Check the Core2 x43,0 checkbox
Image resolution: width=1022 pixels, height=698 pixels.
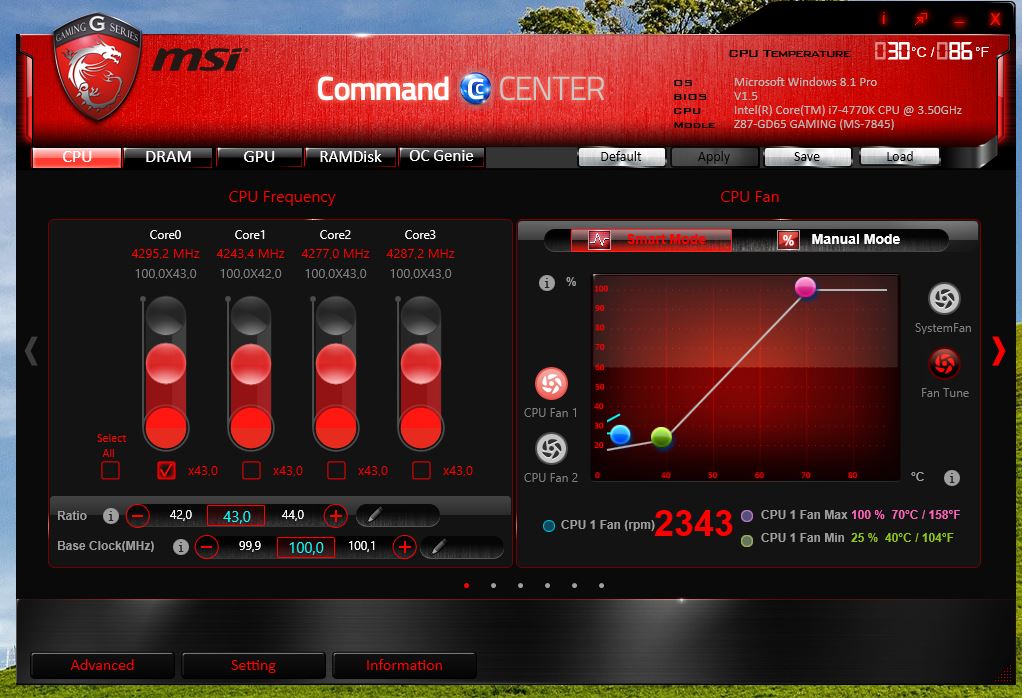[x=336, y=470]
